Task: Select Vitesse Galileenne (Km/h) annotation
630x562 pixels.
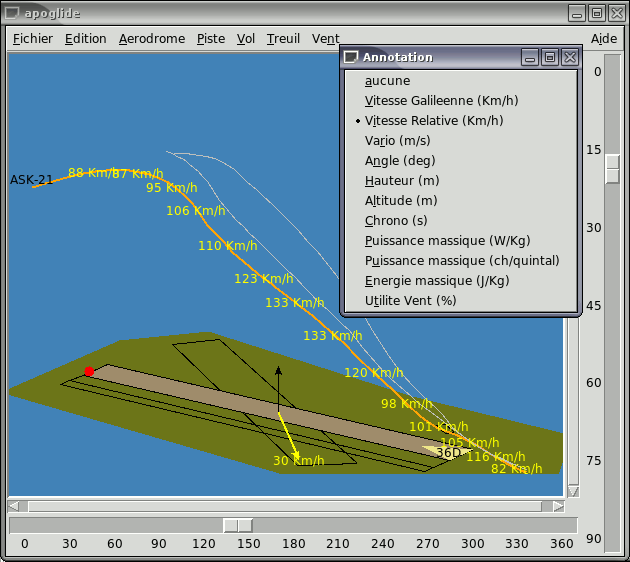Action: [441, 101]
